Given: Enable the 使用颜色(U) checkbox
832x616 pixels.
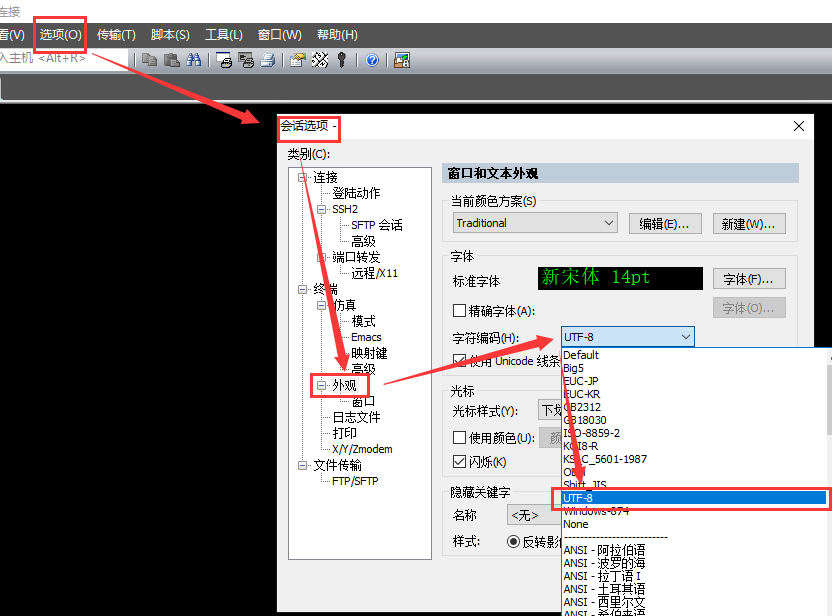Looking at the screenshot, I should coord(459,438).
